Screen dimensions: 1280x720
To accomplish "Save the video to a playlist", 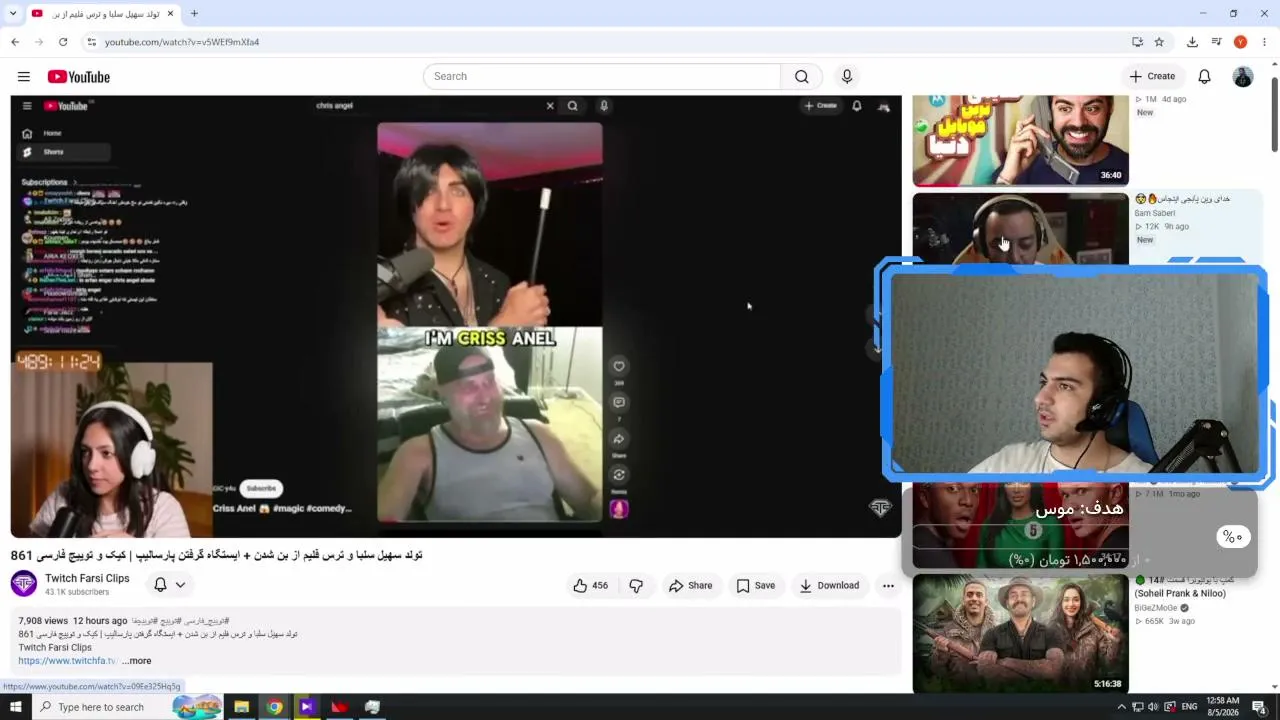I will 756,586.
